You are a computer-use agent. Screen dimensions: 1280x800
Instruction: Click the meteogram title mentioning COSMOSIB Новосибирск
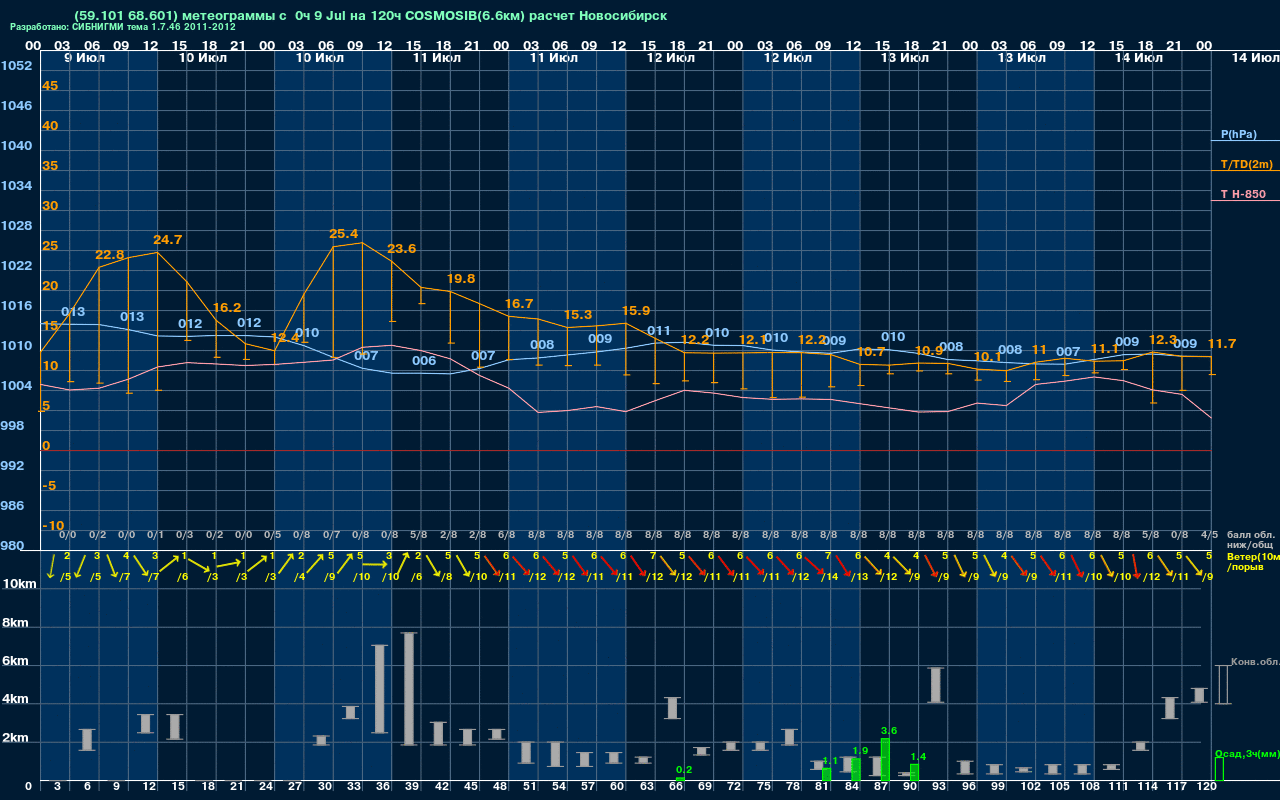coord(370,16)
